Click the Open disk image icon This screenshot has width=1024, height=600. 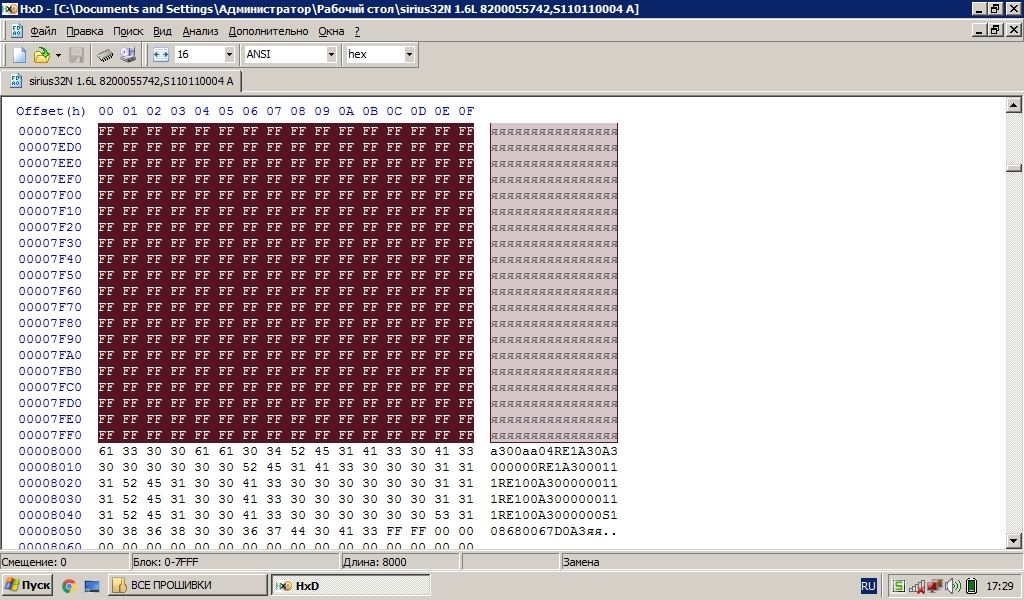(x=128, y=55)
